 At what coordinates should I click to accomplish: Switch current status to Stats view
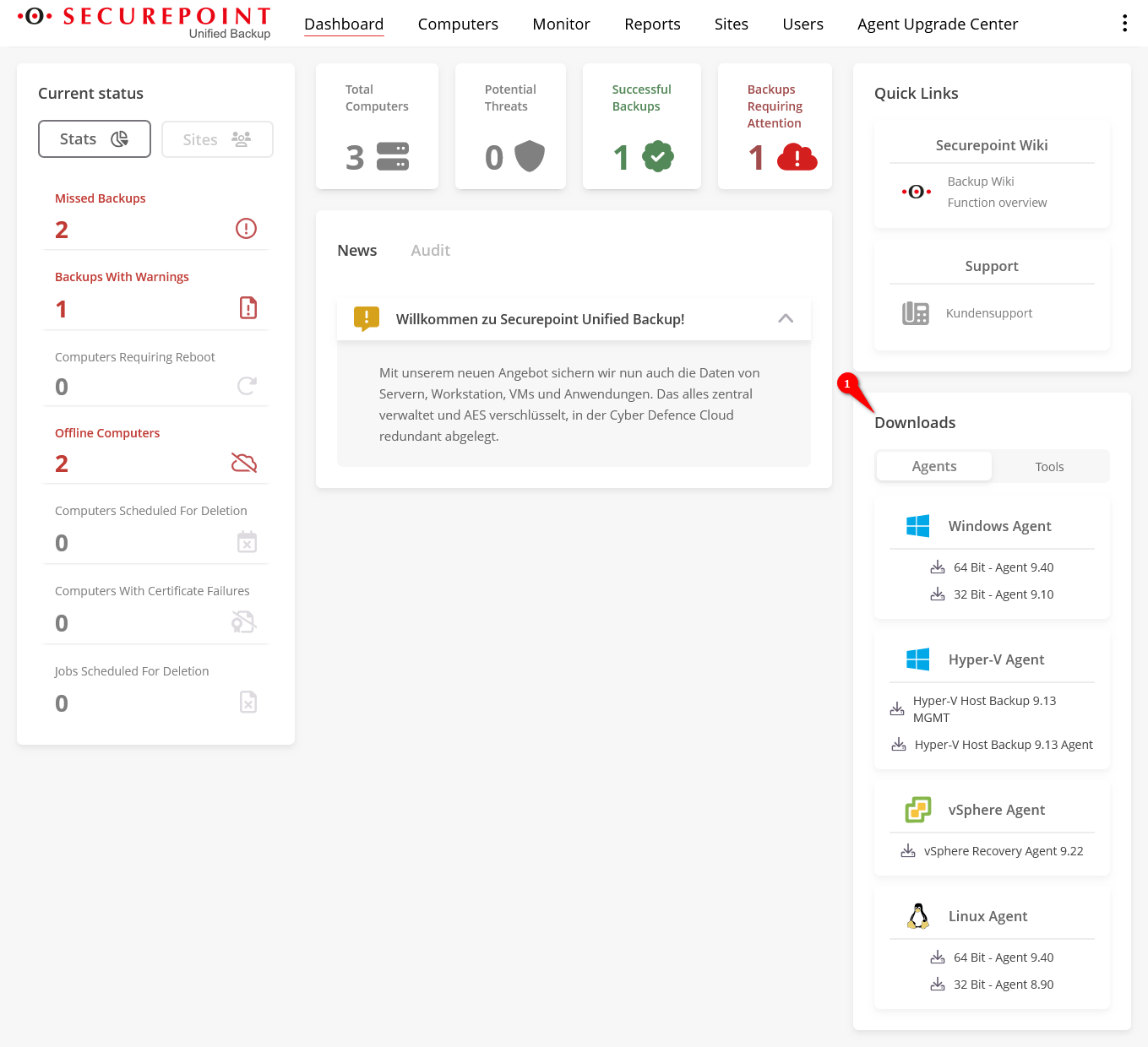95,139
